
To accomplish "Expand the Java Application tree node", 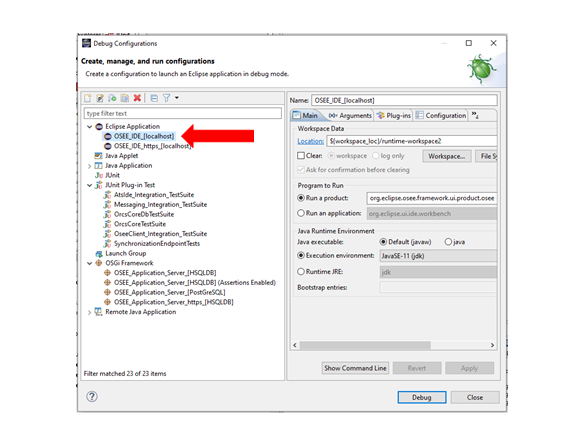I will (89, 166).
